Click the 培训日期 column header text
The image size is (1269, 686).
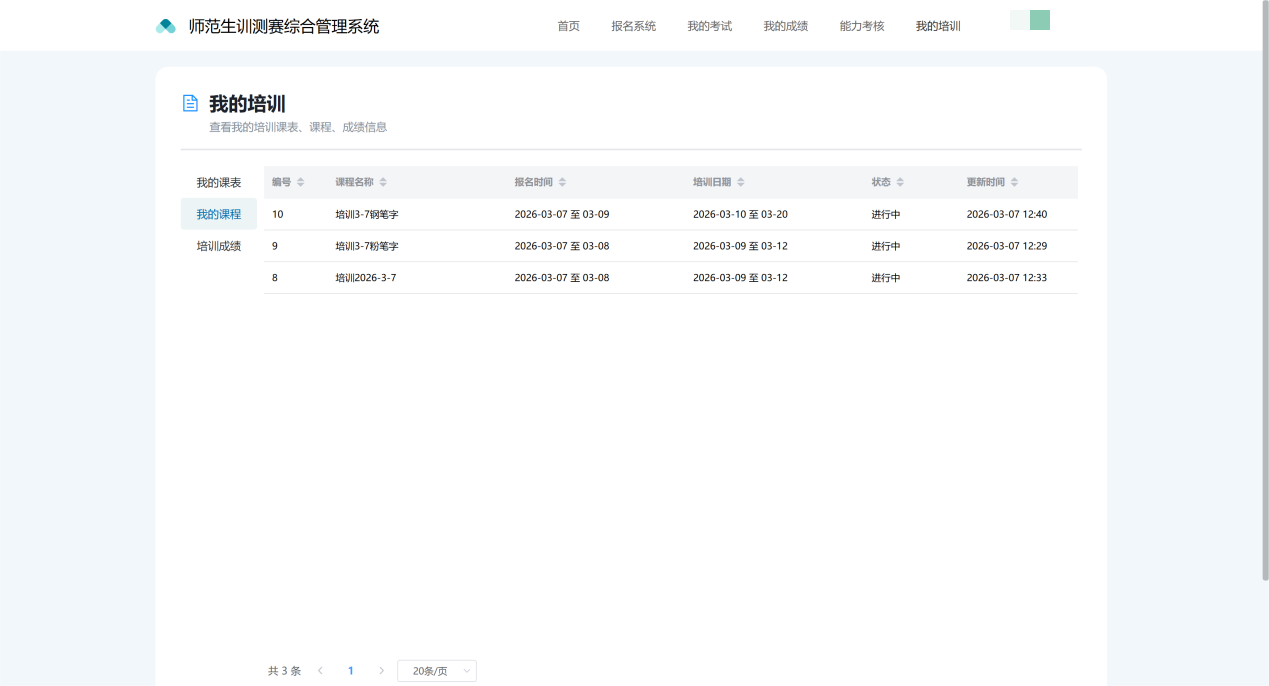tap(712, 182)
